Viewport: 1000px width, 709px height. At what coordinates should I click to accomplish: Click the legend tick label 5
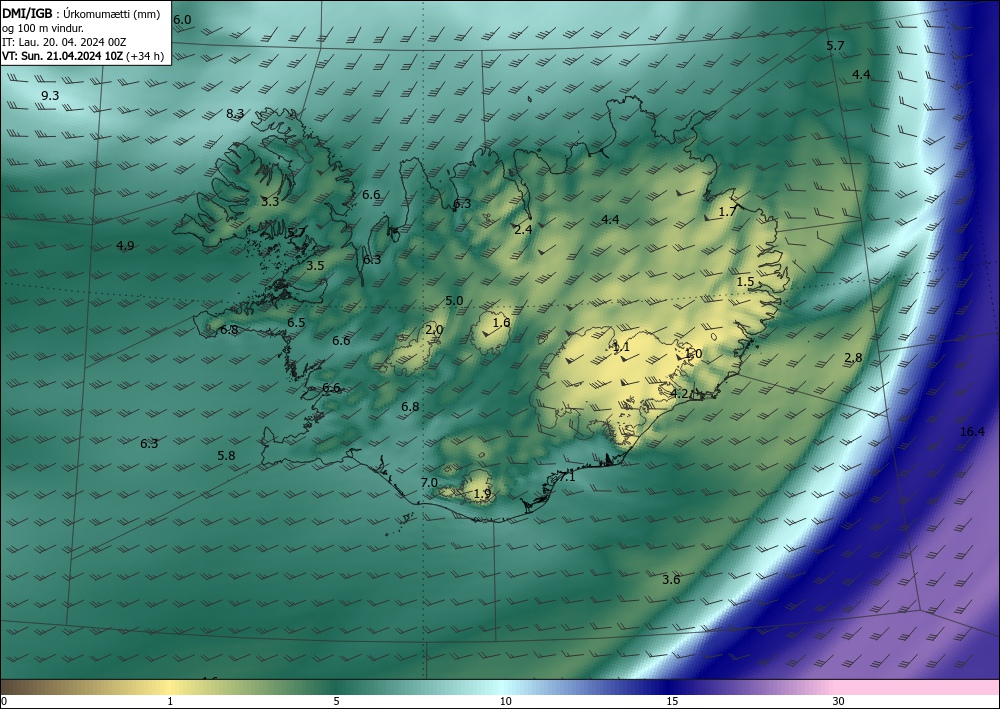[x=336, y=701]
